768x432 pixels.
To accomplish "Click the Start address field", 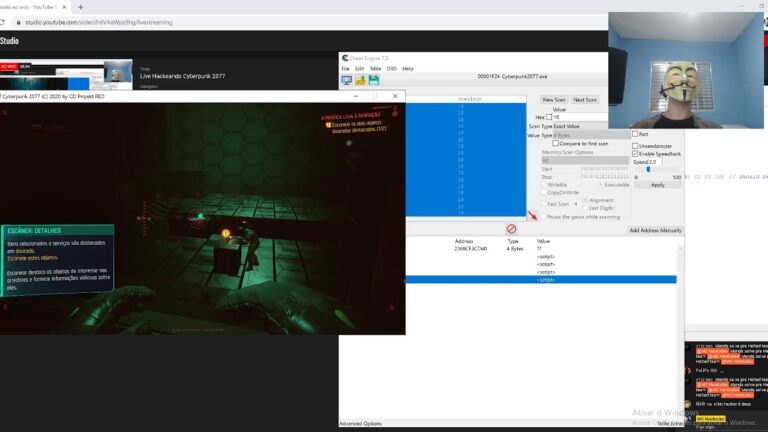I will click(x=604, y=169).
